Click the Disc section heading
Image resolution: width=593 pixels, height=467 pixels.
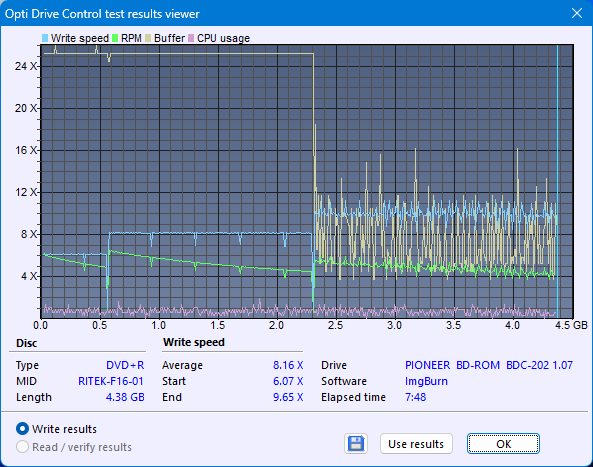26,343
